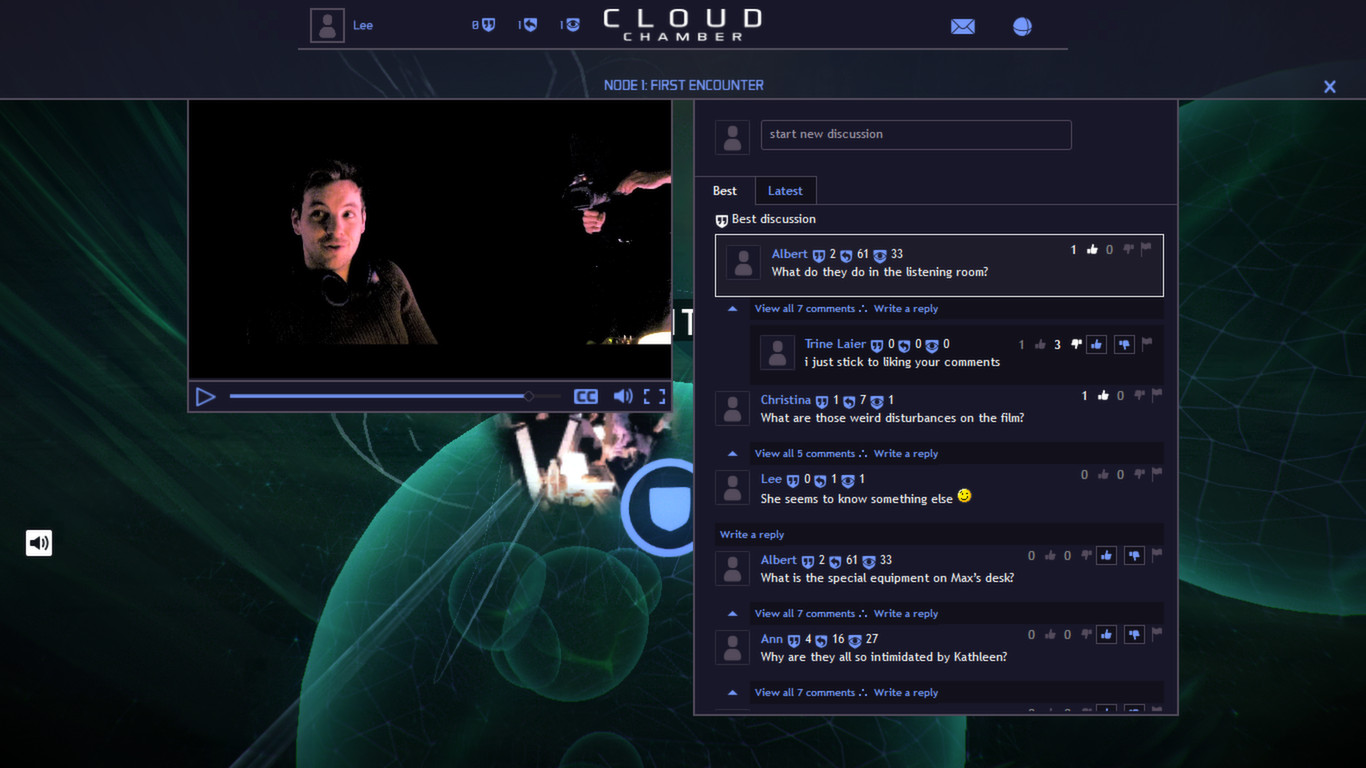Screen dimensions: 1366x768
Task: Collapse the replies under Christina's comment
Action: click(x=731, y=453)
